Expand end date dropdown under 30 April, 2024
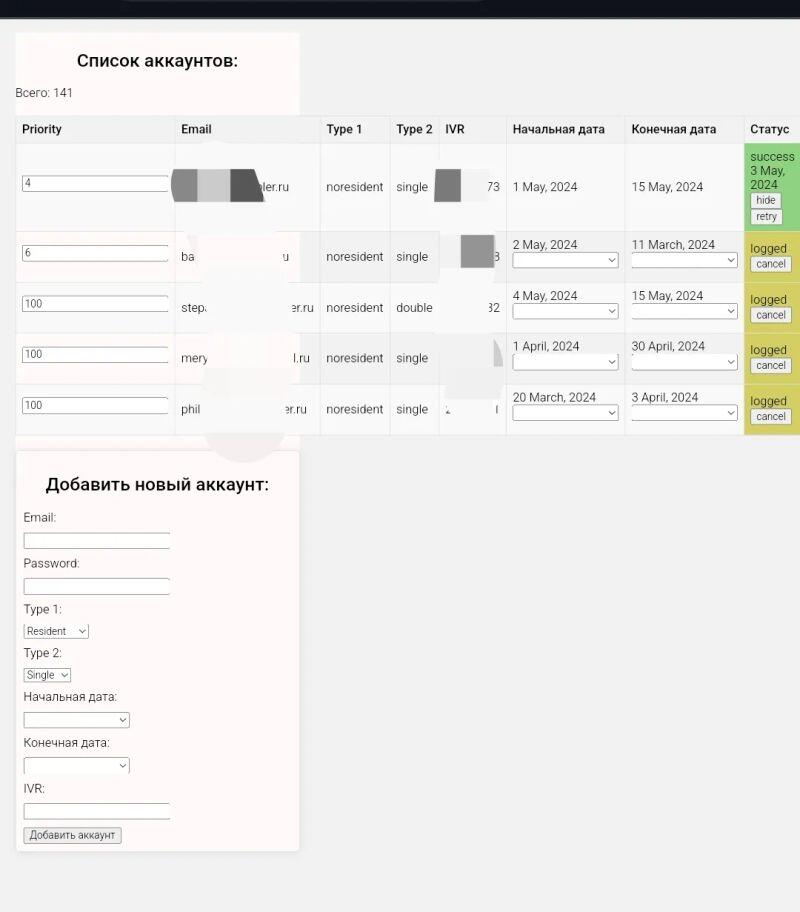 click(684, 362)
